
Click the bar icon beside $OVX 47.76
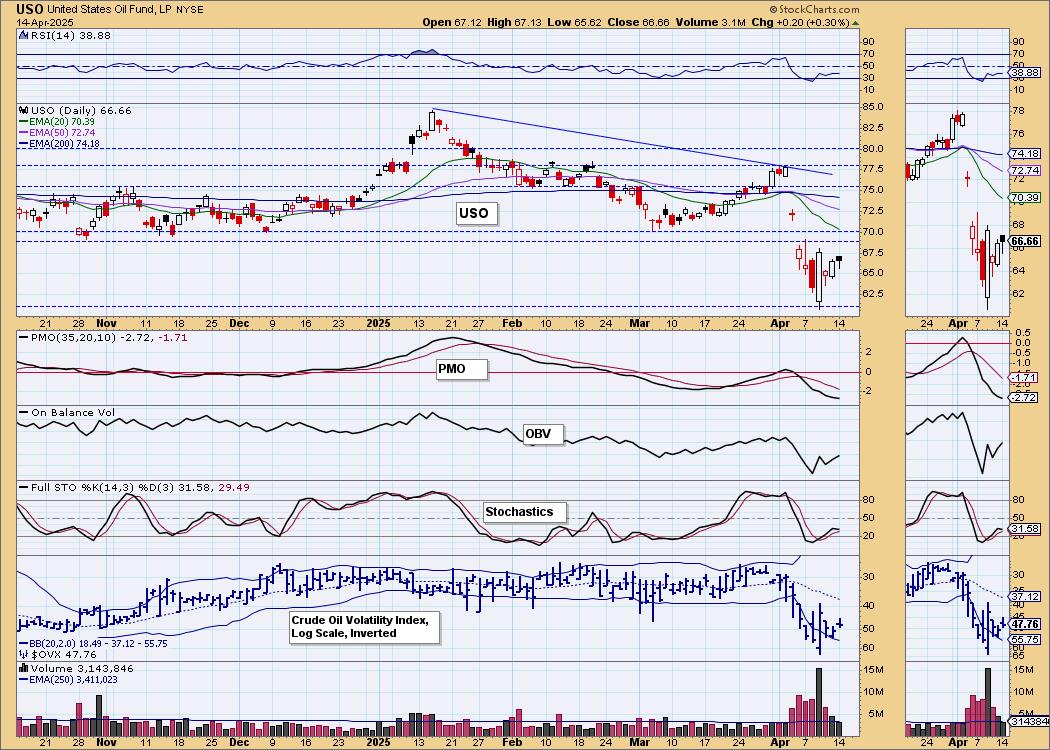point(24,654)
